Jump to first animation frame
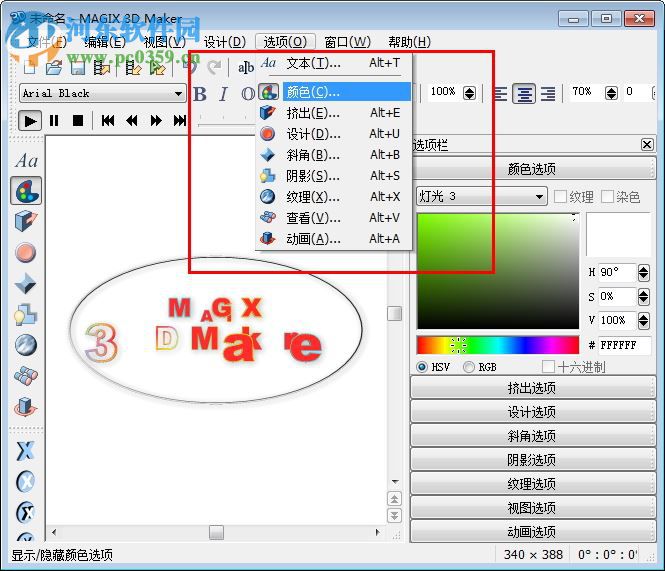The image size is (665, 571). 108,121
